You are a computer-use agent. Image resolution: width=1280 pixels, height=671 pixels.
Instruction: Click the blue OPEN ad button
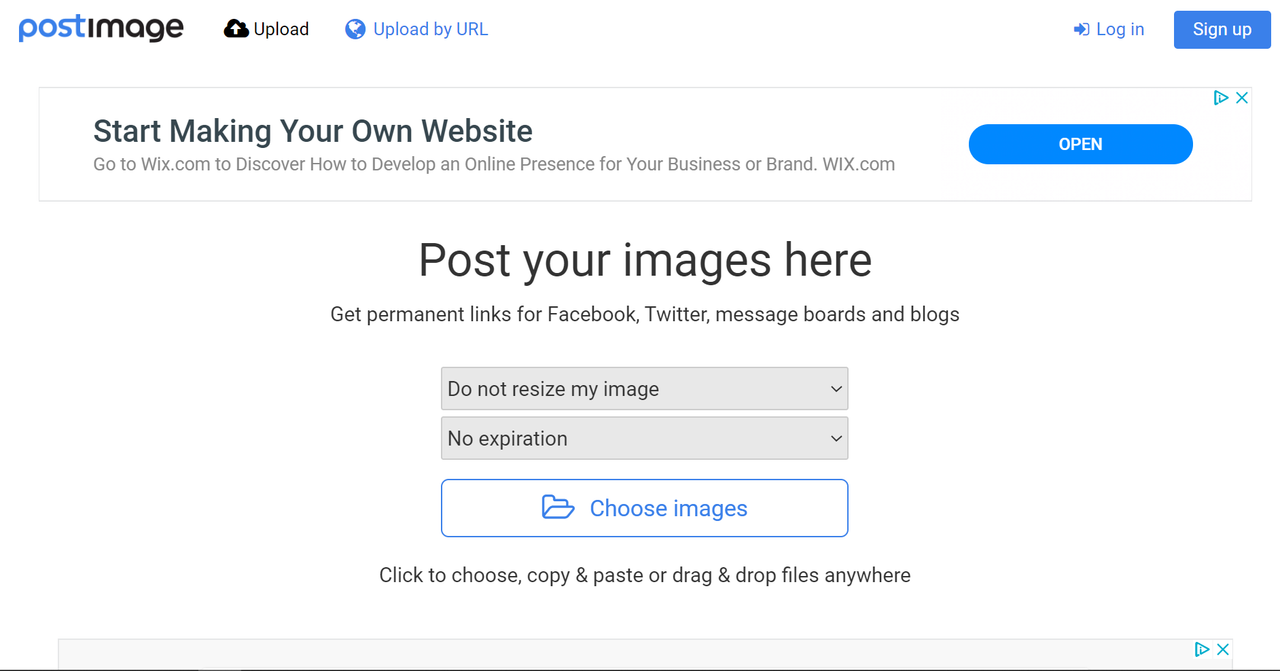pyautogui.click(x=1080, y=144)
